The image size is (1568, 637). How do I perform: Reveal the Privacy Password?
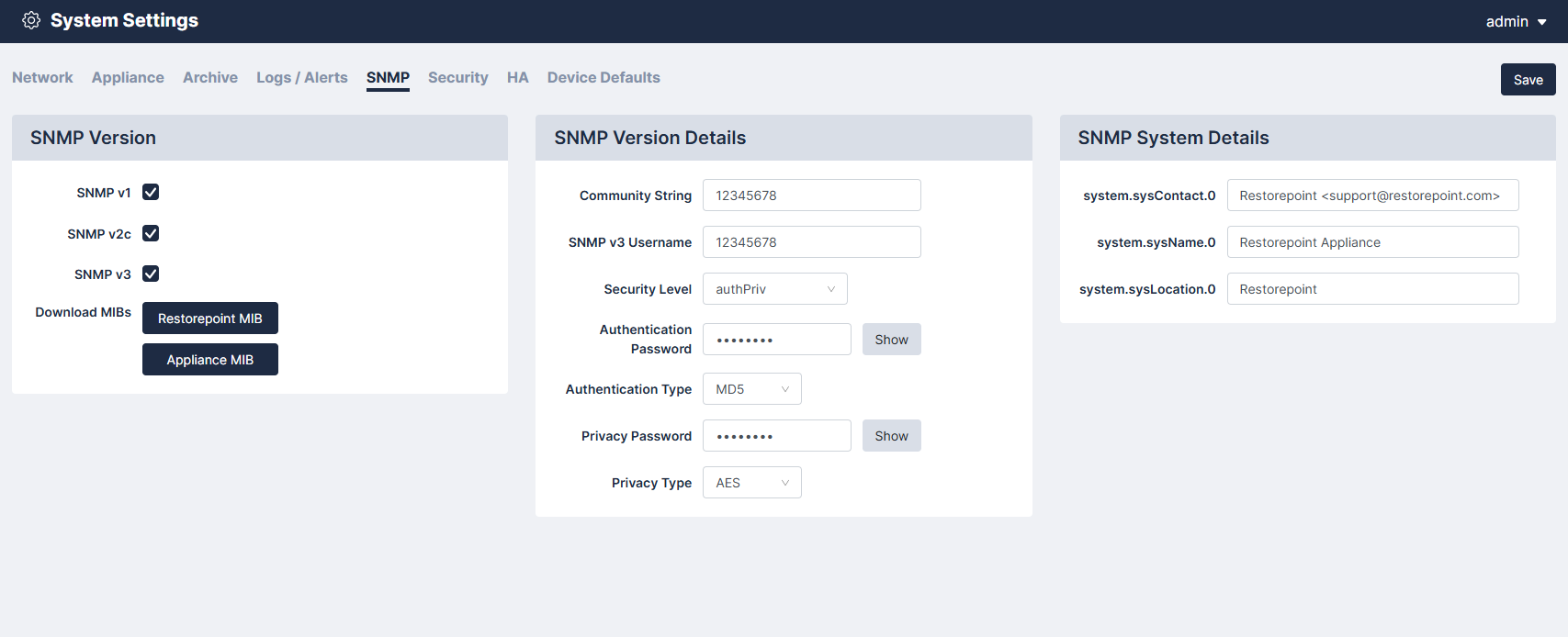point(891,436)
